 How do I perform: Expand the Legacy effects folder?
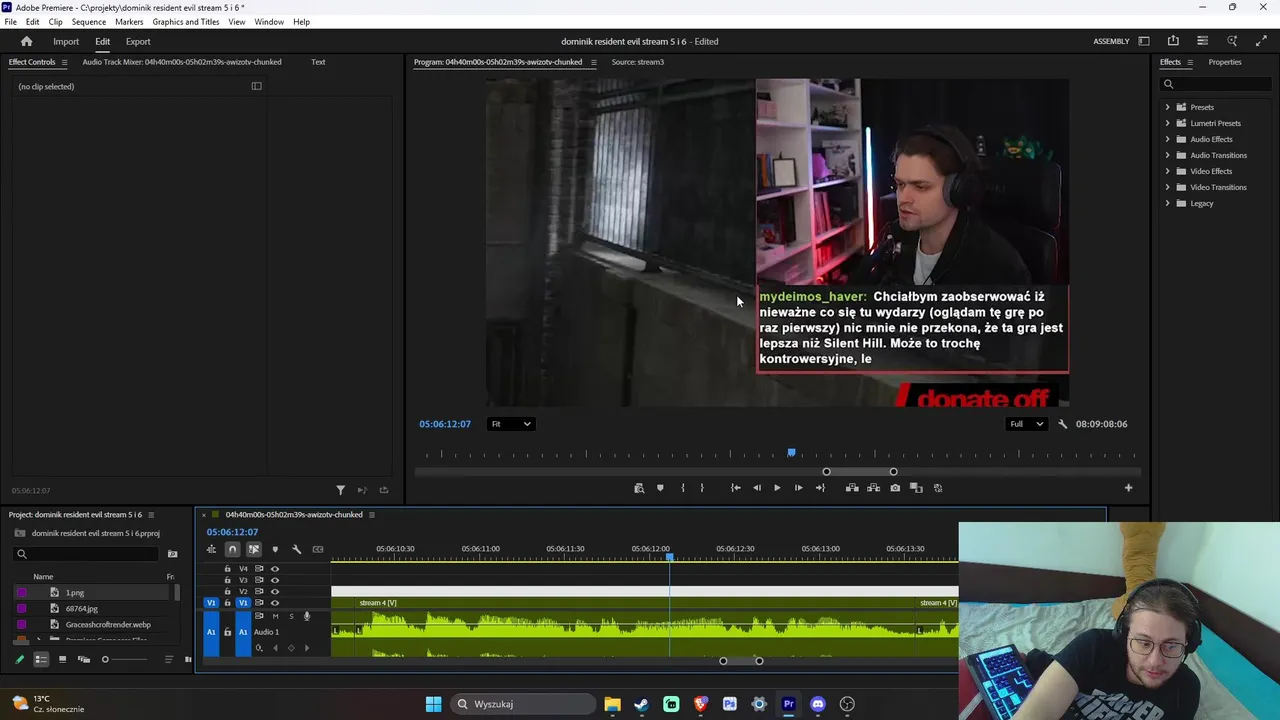point(1167,203)
